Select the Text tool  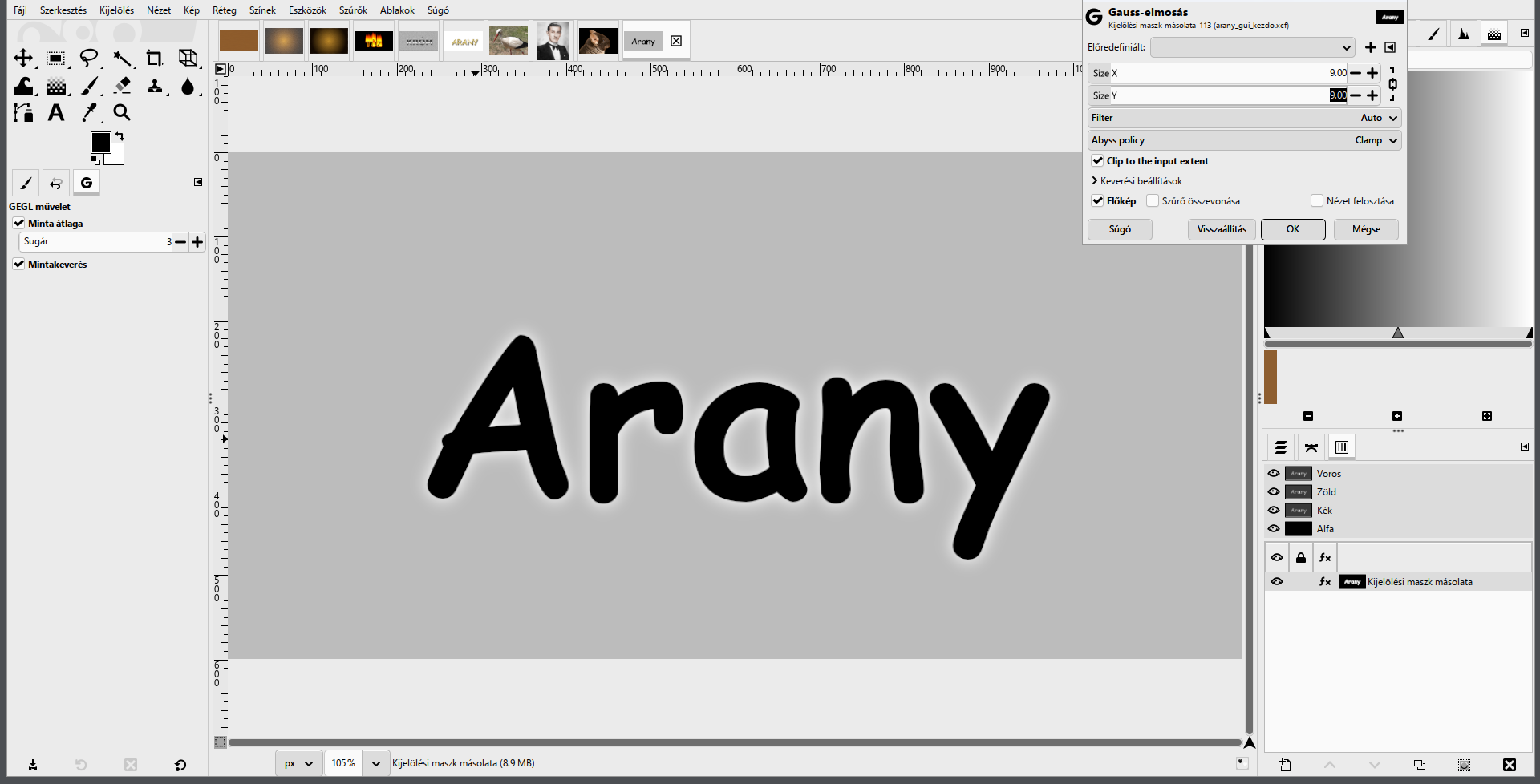coord(56,113)
